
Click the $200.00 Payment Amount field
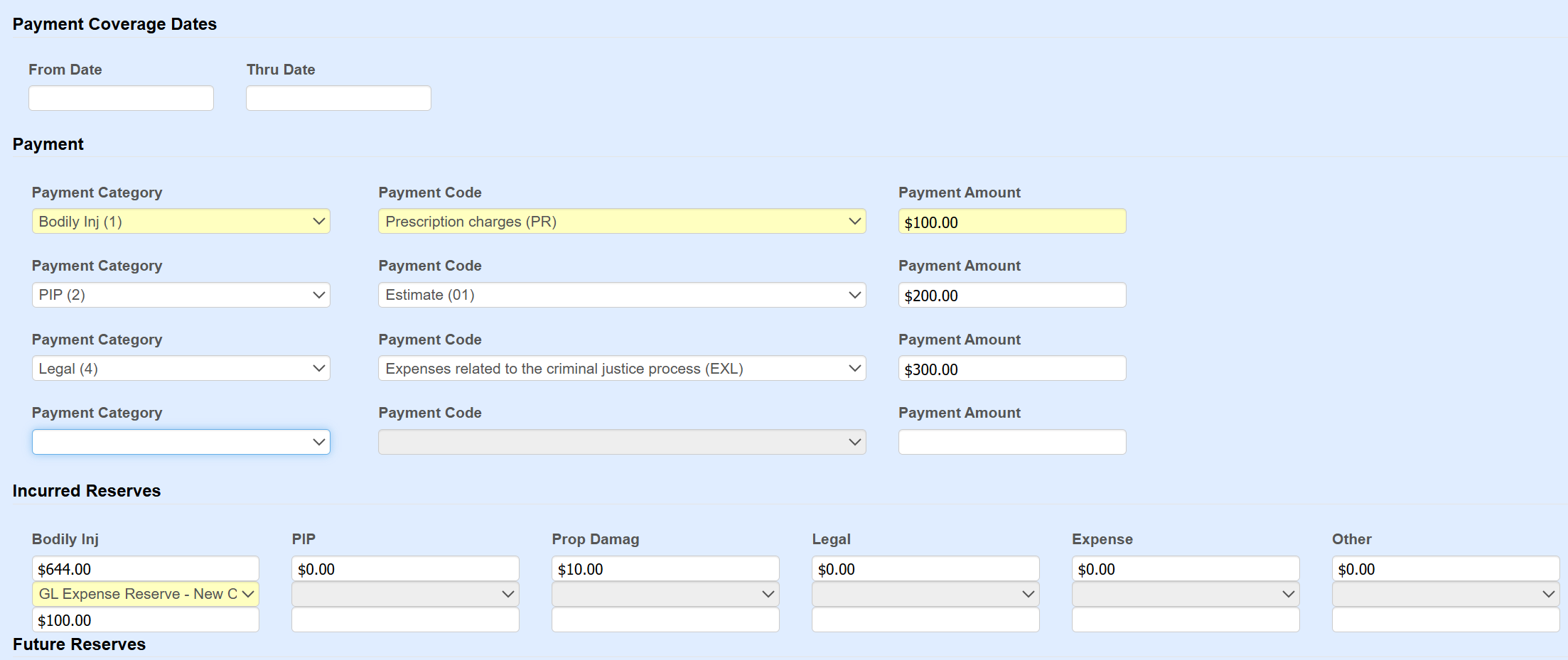[x=1011, y=295]
